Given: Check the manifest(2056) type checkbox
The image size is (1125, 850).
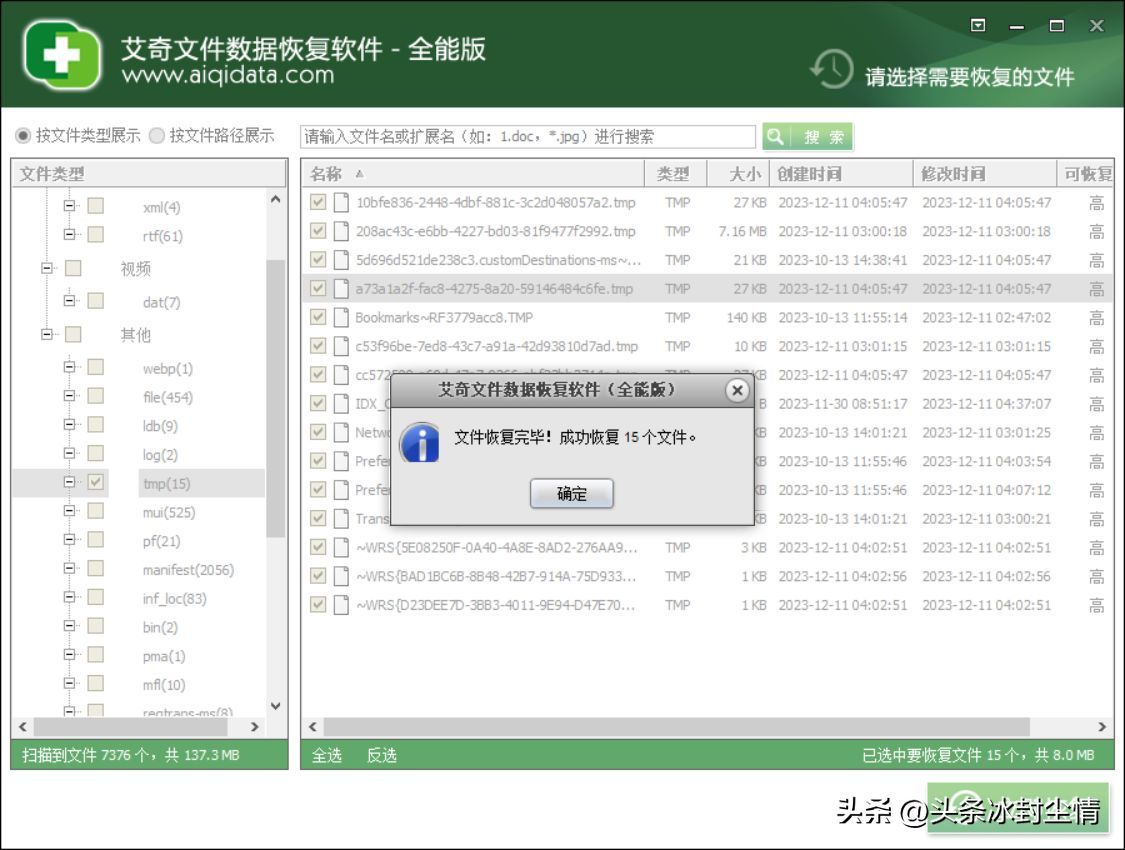Looking at the screenshot, I should click(x=95, y=569).
